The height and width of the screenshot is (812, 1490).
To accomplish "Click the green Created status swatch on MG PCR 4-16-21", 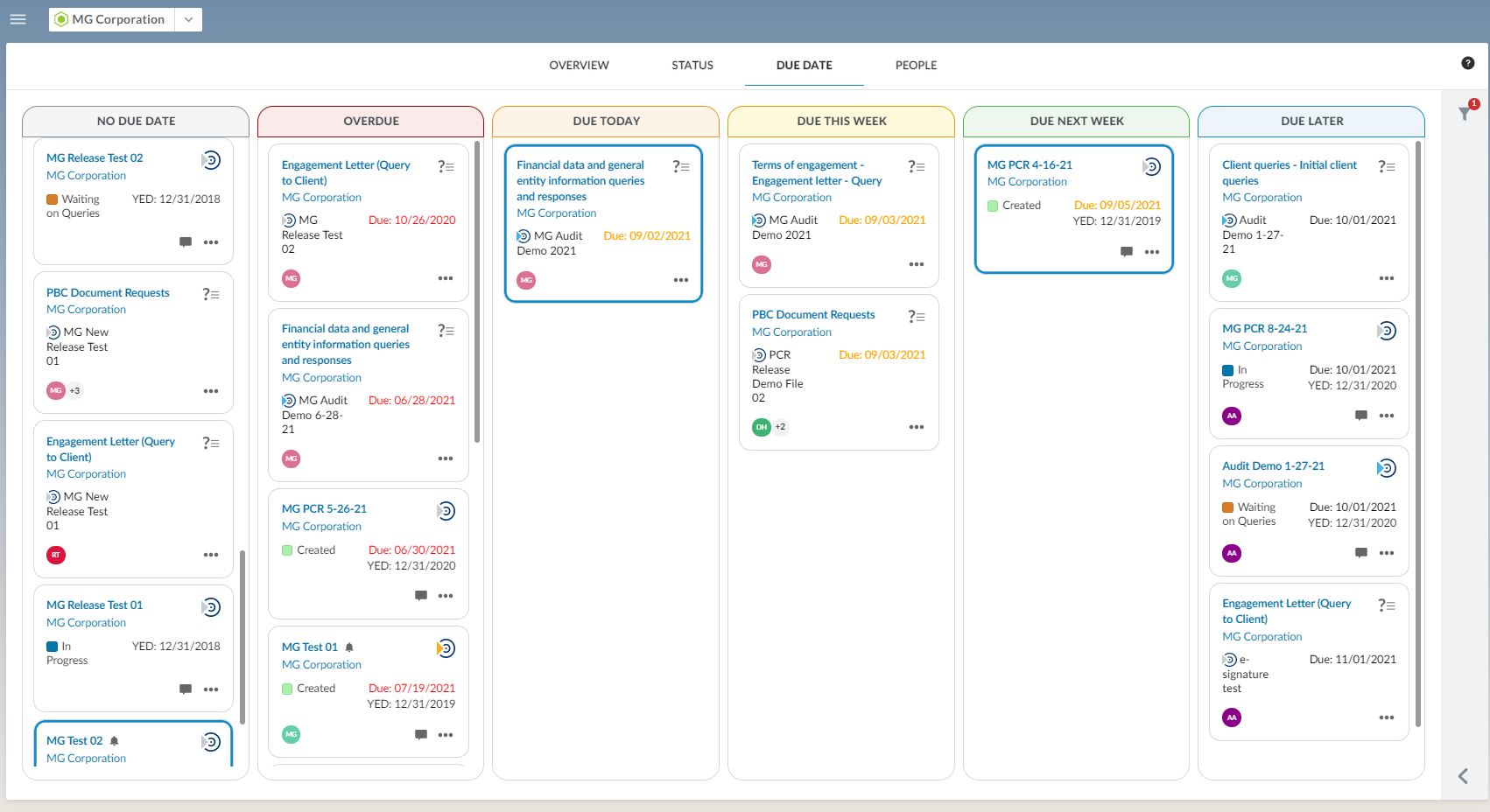I will (x=993, y=206).
